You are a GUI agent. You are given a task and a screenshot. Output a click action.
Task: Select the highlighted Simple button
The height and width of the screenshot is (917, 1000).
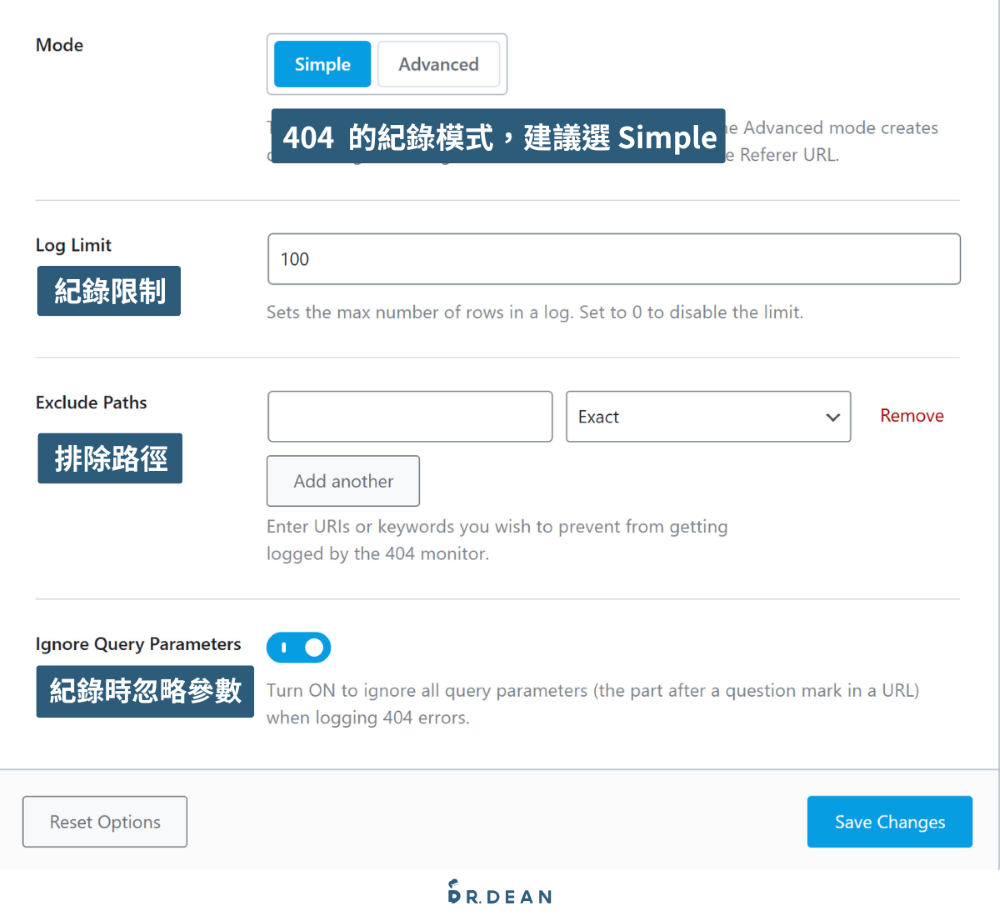click(x=321, y=63)
